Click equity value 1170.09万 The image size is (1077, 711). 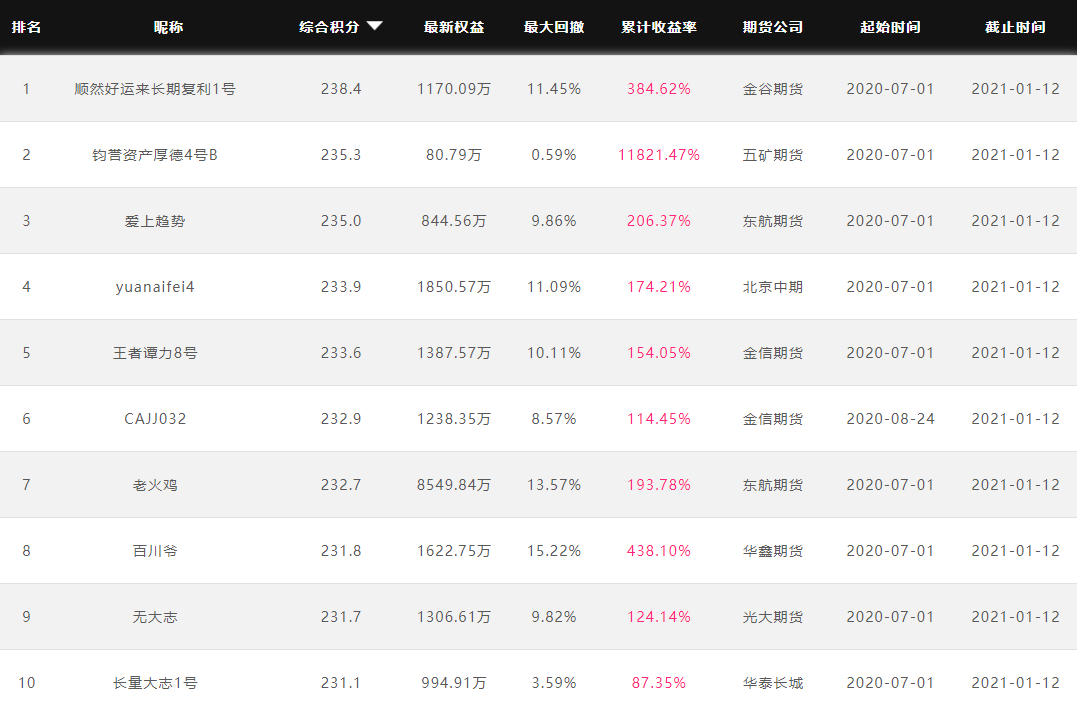tap(454, 89)
